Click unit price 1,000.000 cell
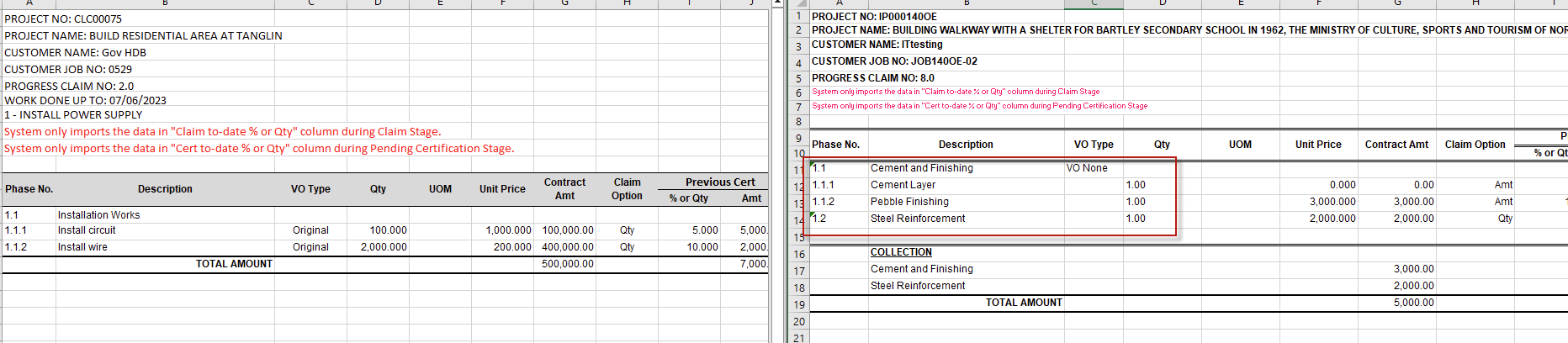Image resolution: width=1568 pixels, height=343 pixels. 508,230
